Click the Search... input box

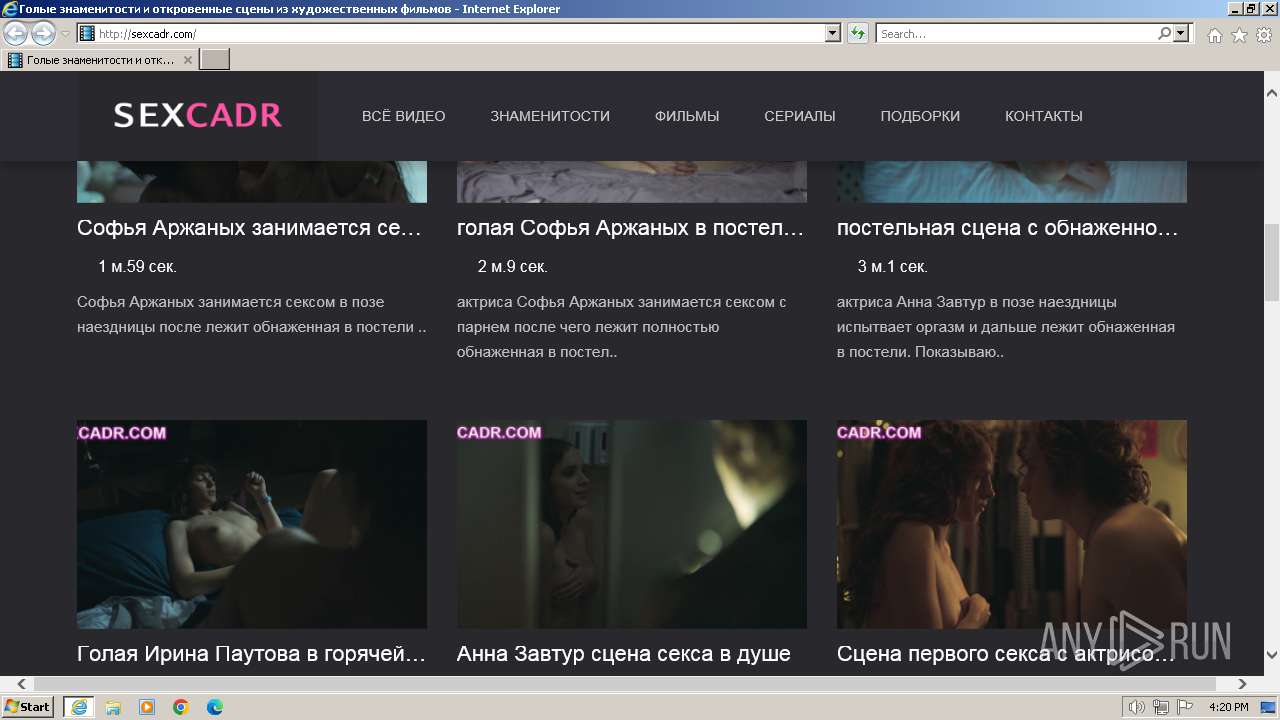click(1016, 33)
